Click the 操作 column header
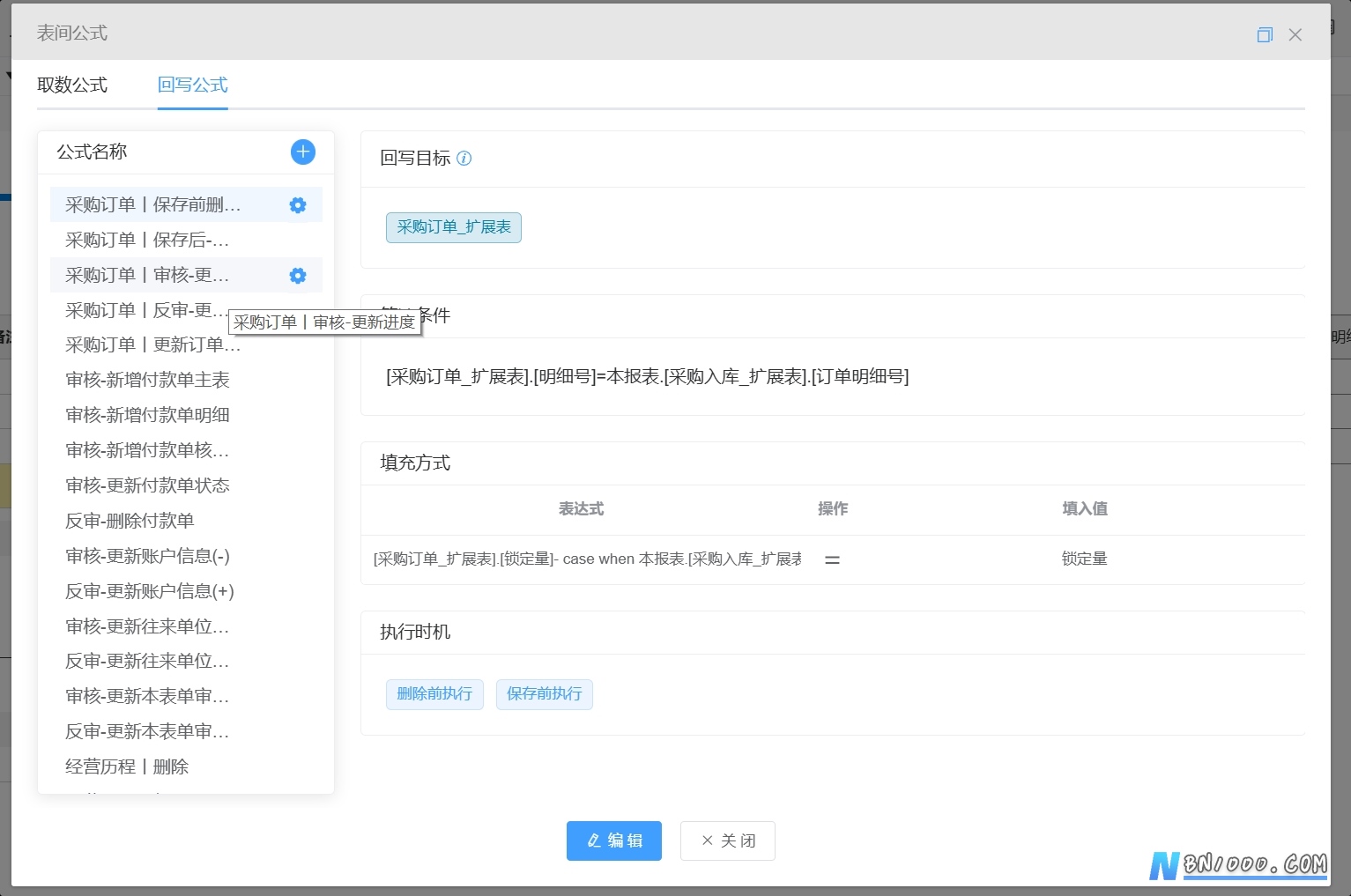Screen dimensions: 1351x896 833,509
